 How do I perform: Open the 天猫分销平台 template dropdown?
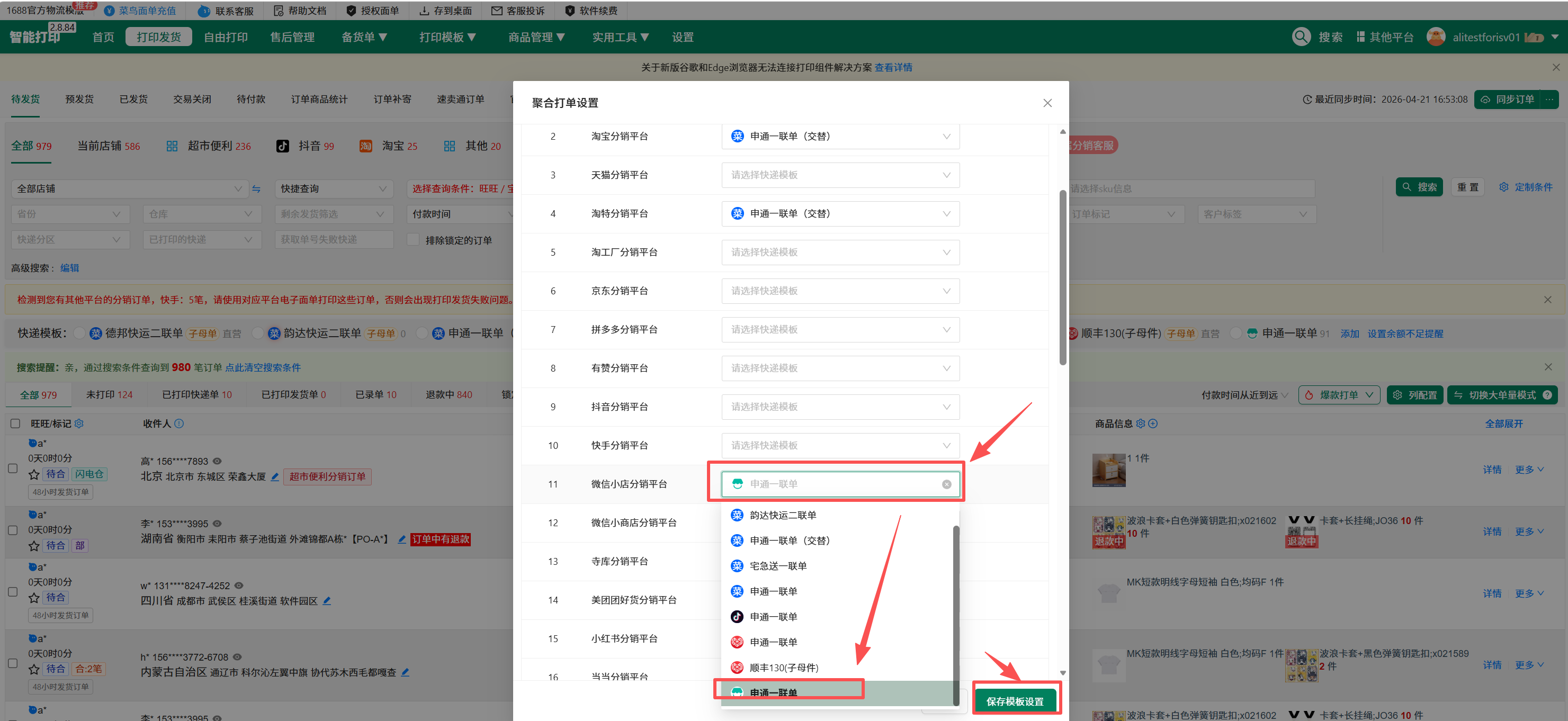(x=840, y=175)
